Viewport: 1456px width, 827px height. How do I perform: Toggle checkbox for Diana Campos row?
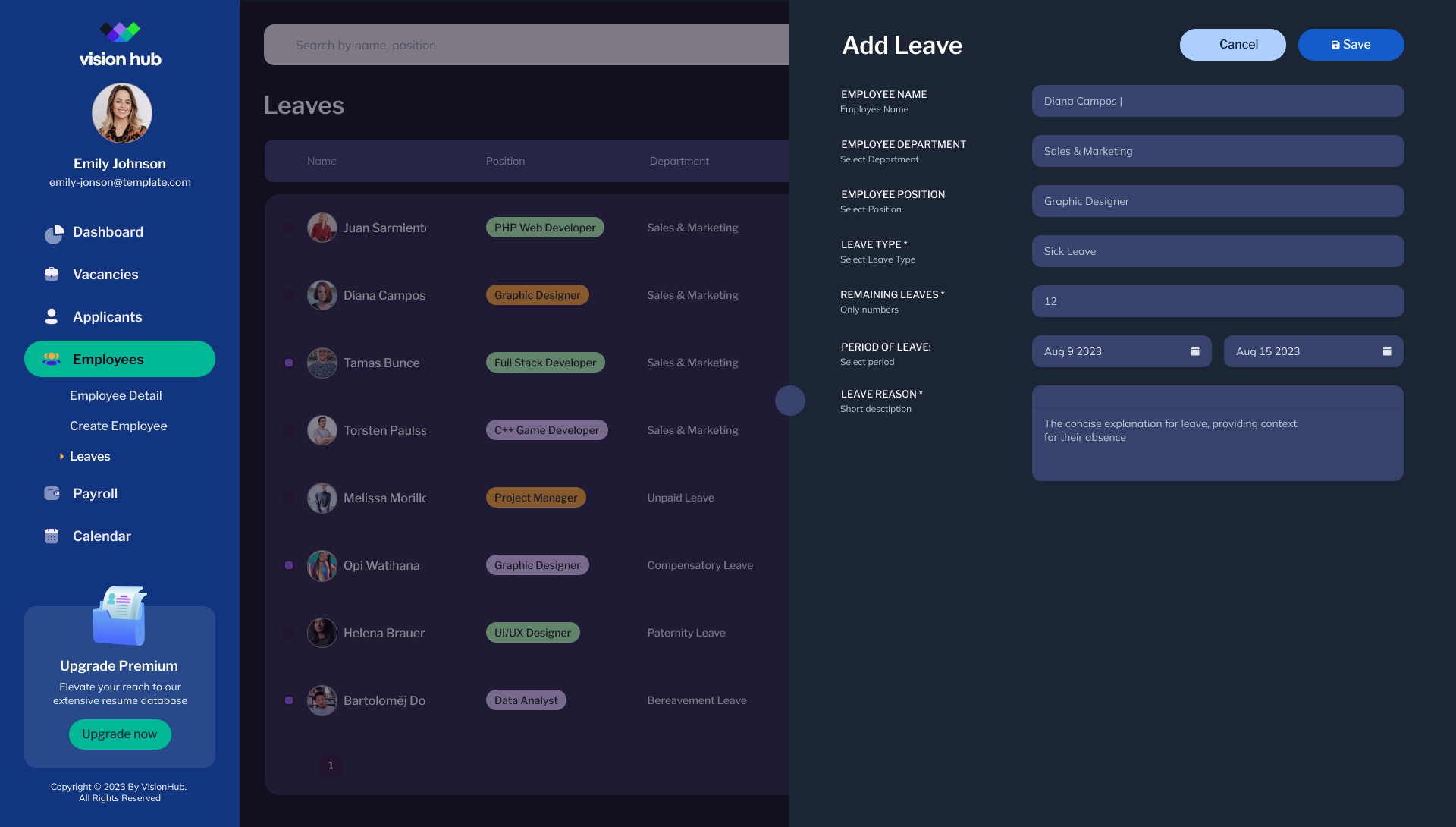289,295
